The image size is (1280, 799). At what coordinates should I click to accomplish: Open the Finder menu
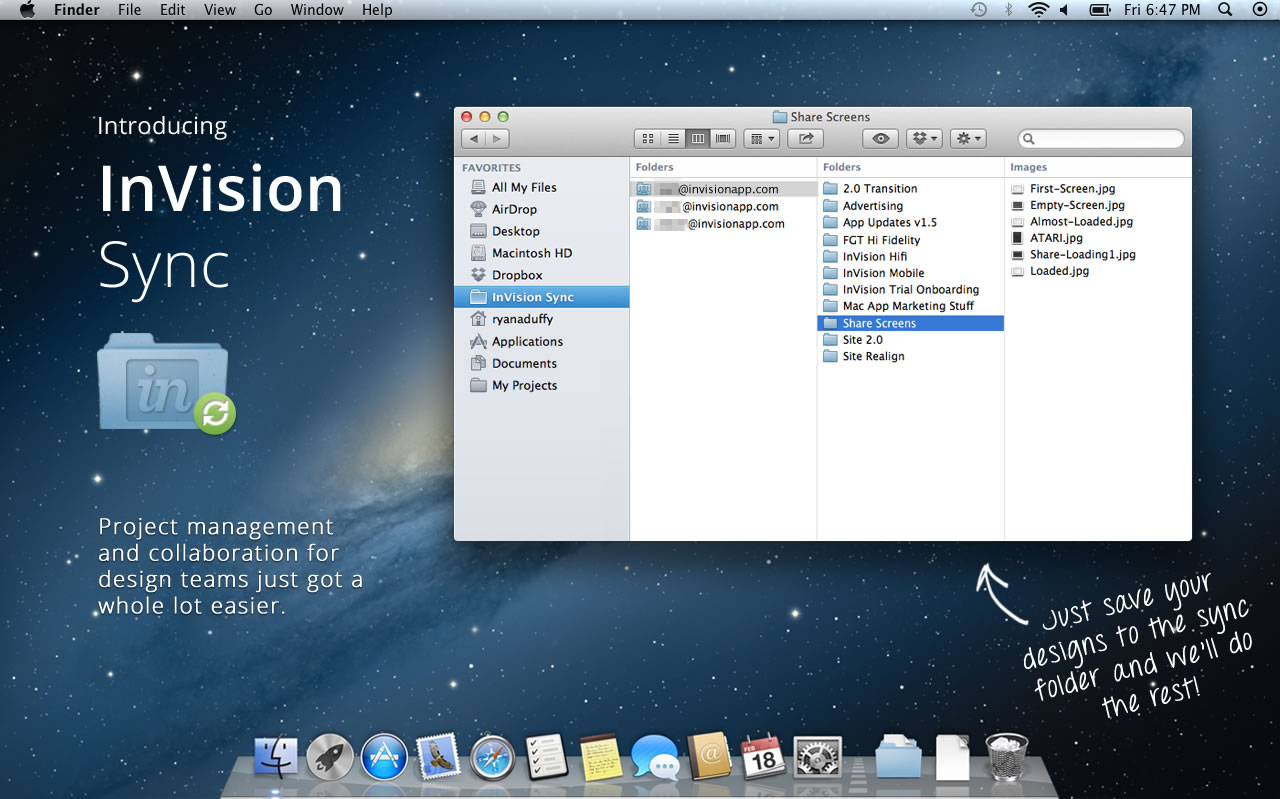pos(76,10)
